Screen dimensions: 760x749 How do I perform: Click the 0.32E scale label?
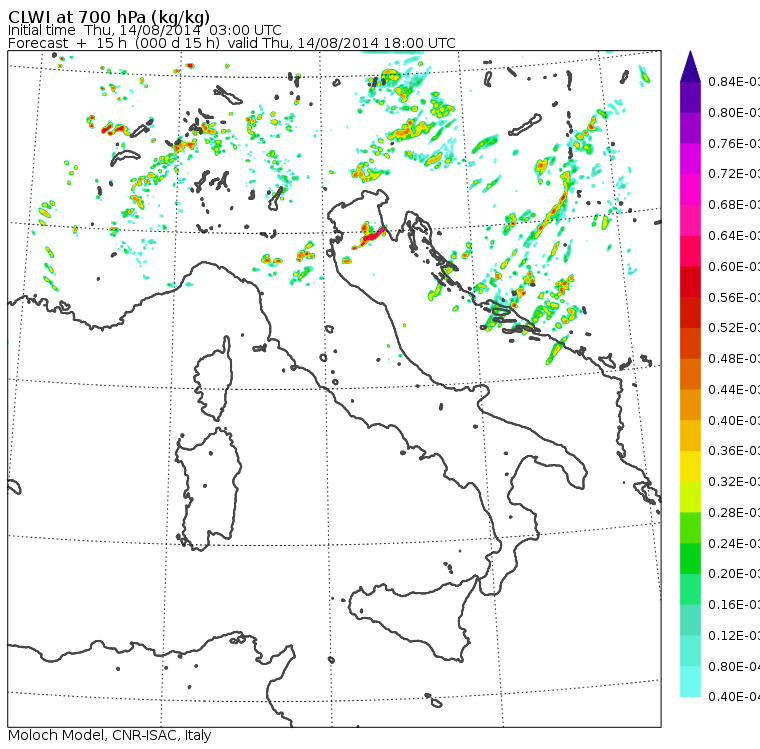coord(734,481)
